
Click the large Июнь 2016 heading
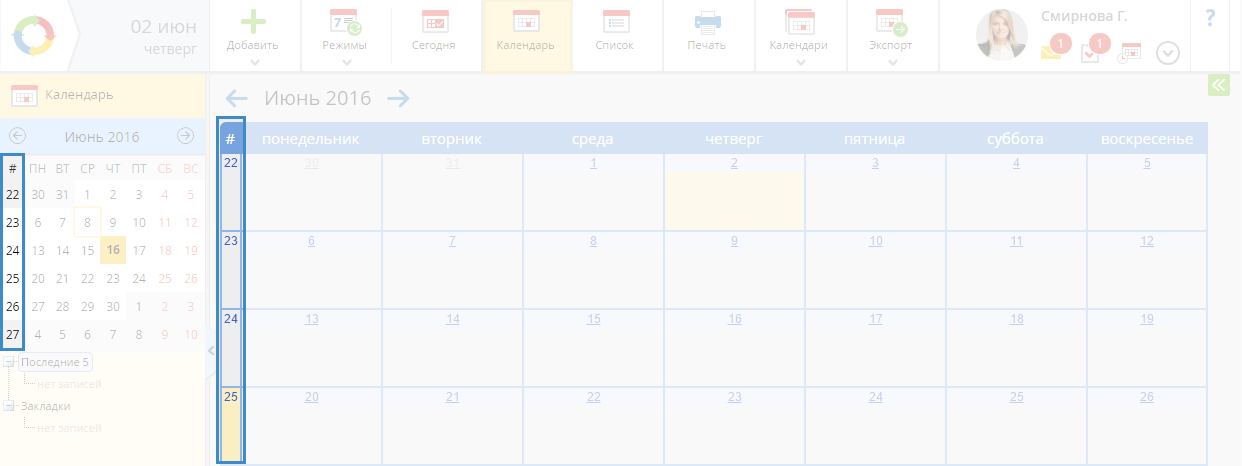pyautogui.click(x=317, y=98)
